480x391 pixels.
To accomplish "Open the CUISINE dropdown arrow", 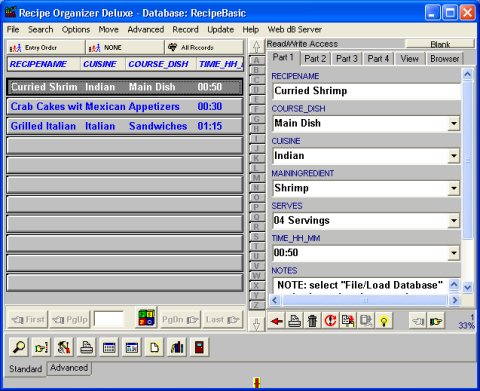I will 454,156.
